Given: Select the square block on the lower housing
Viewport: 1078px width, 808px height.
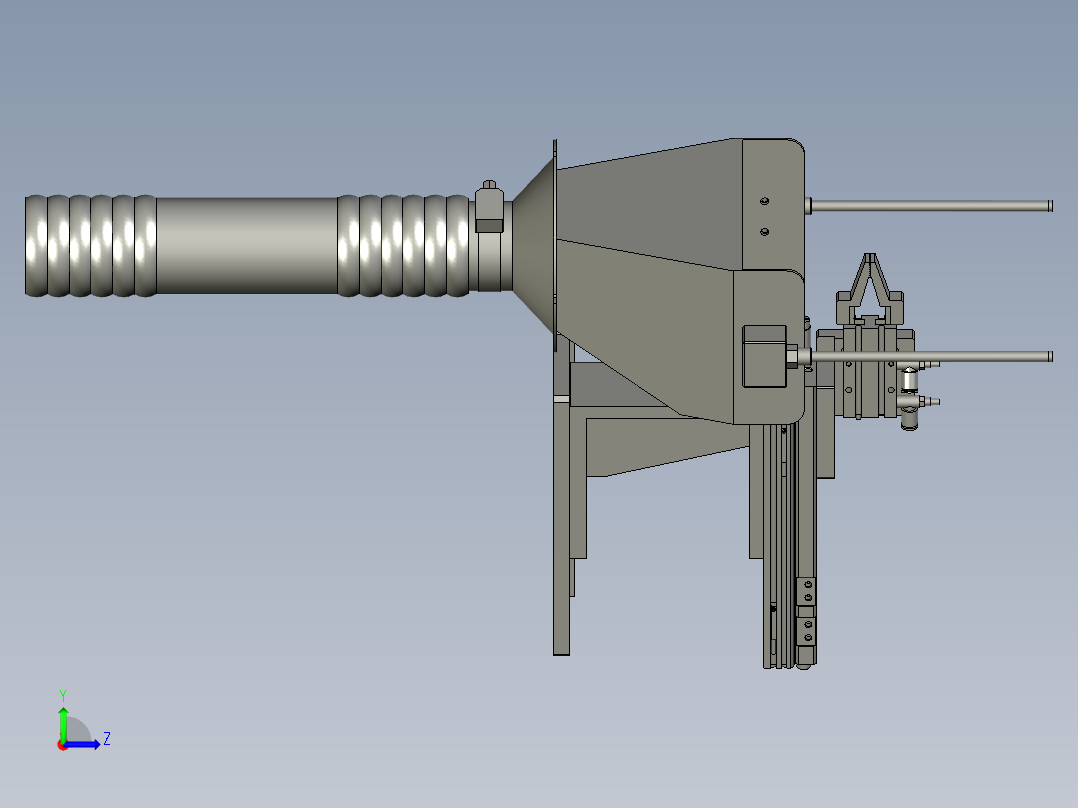Looking at the screenshot, I should (x=764, y=356).
